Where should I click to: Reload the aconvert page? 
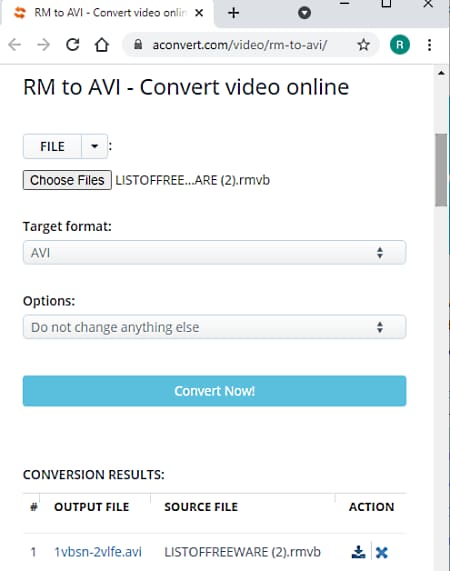[72, 45]
